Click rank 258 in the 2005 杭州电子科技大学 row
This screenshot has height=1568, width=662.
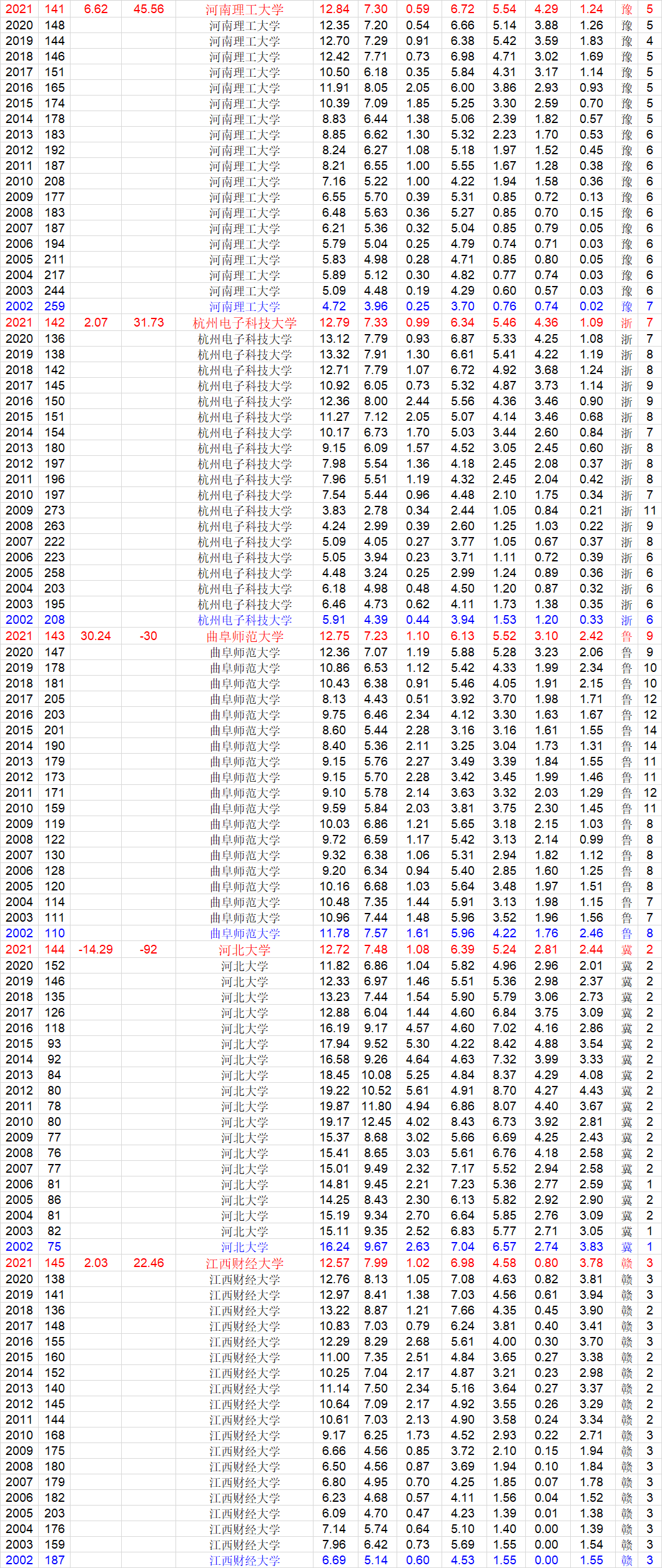54,573
